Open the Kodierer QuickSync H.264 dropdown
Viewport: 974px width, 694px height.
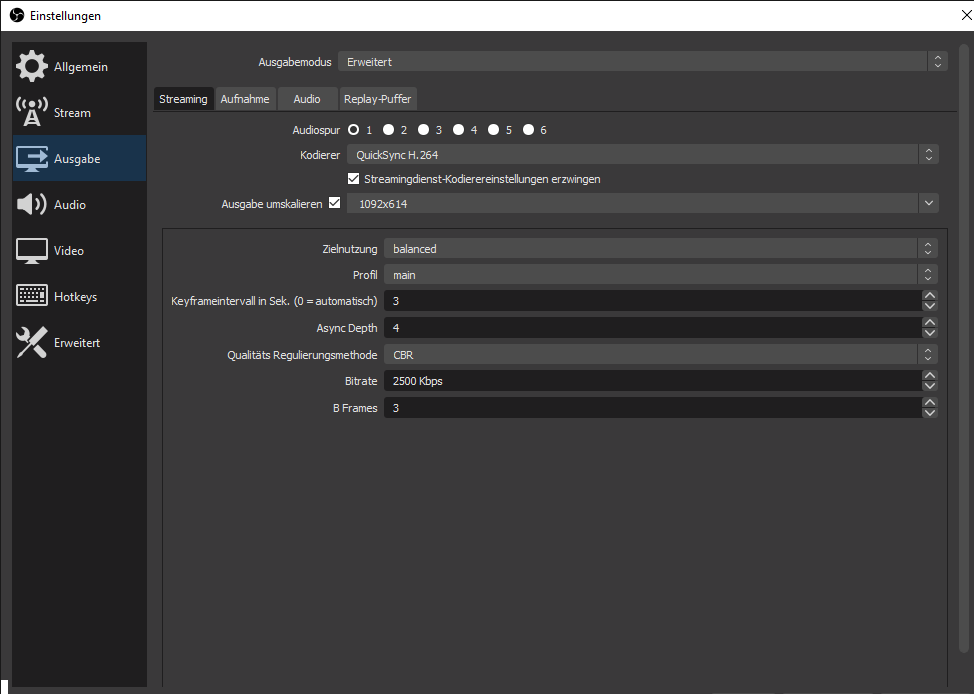[x=642, y=155]
